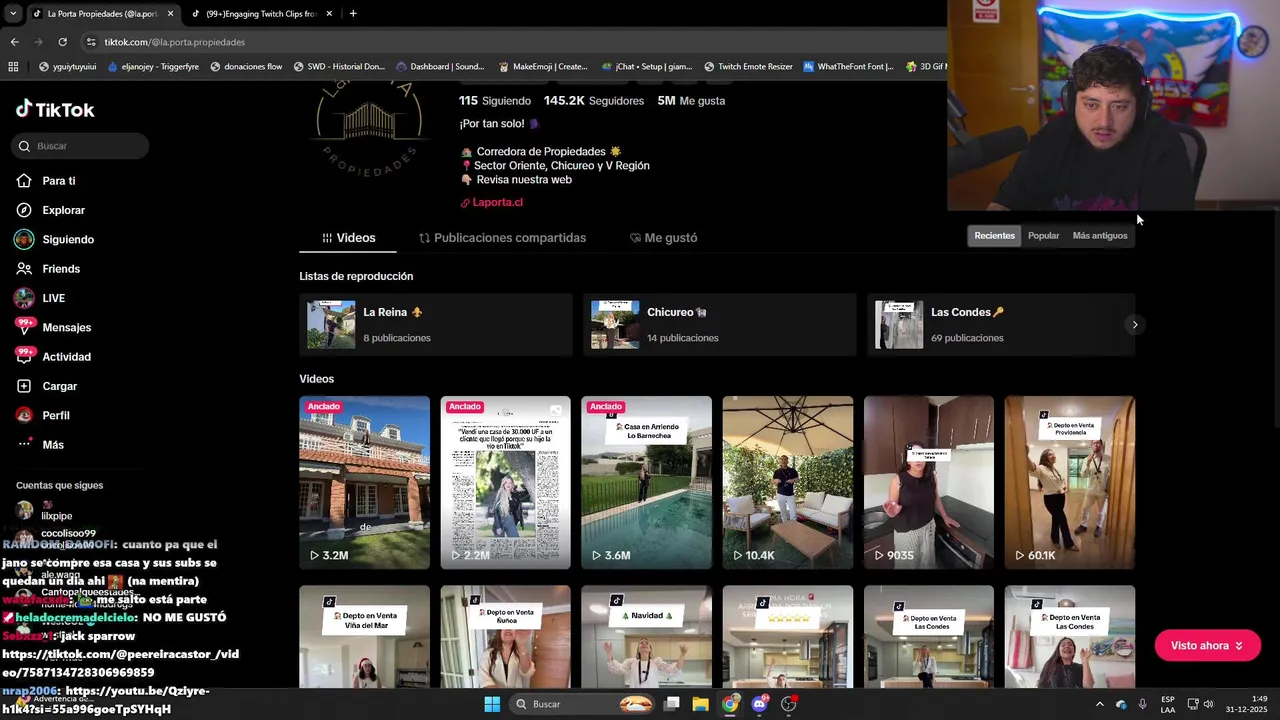This screenshot has height=720, width=1280.
Task: Show next playlists with arrow
Action: point(1134,325)
